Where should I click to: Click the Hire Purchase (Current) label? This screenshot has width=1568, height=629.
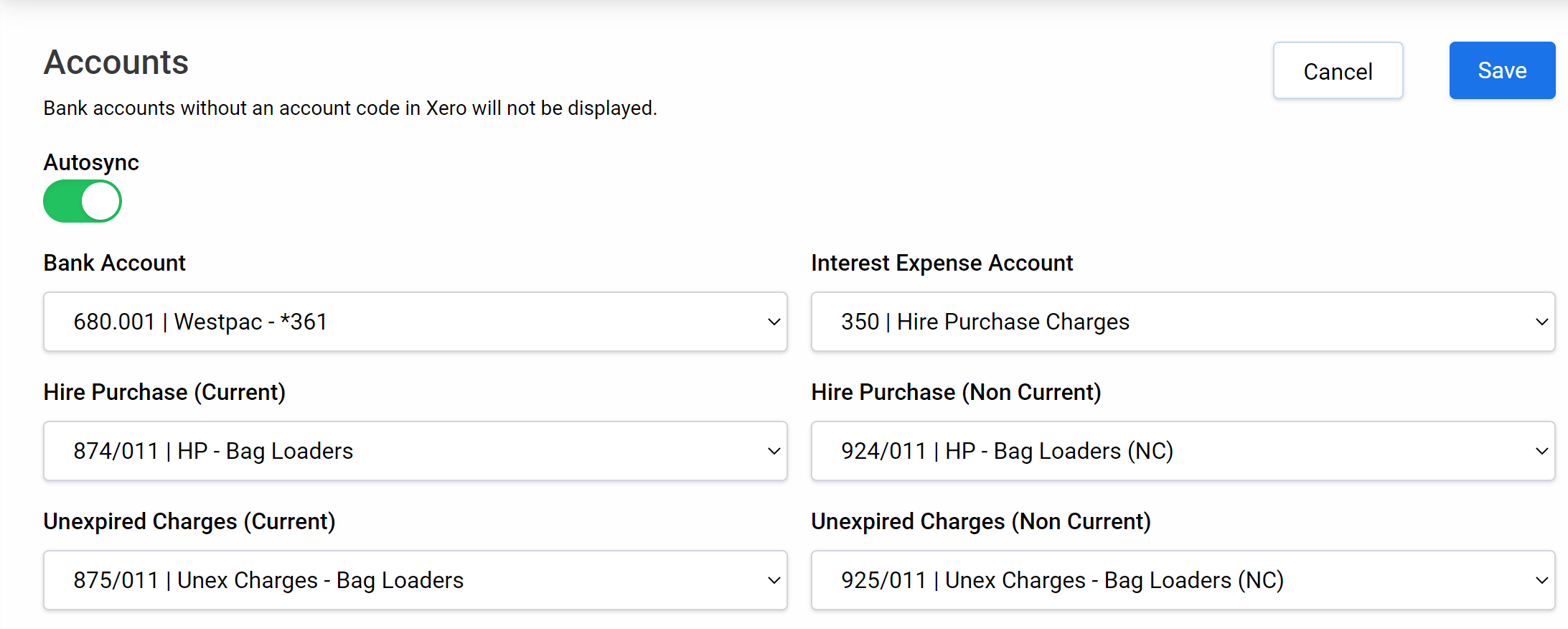click(164, 392)
